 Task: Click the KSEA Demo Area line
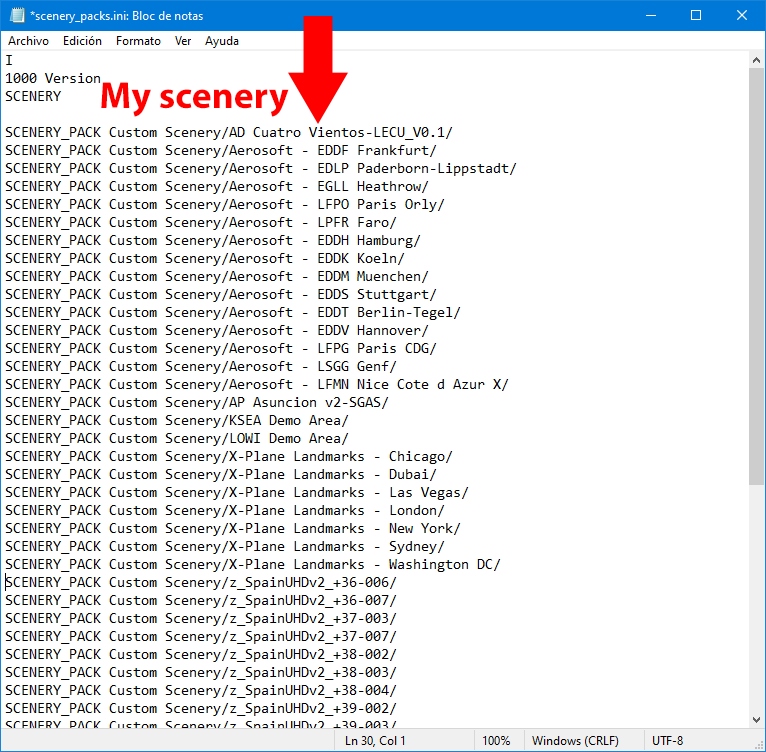pyautogui.click(x=177, y=421)
